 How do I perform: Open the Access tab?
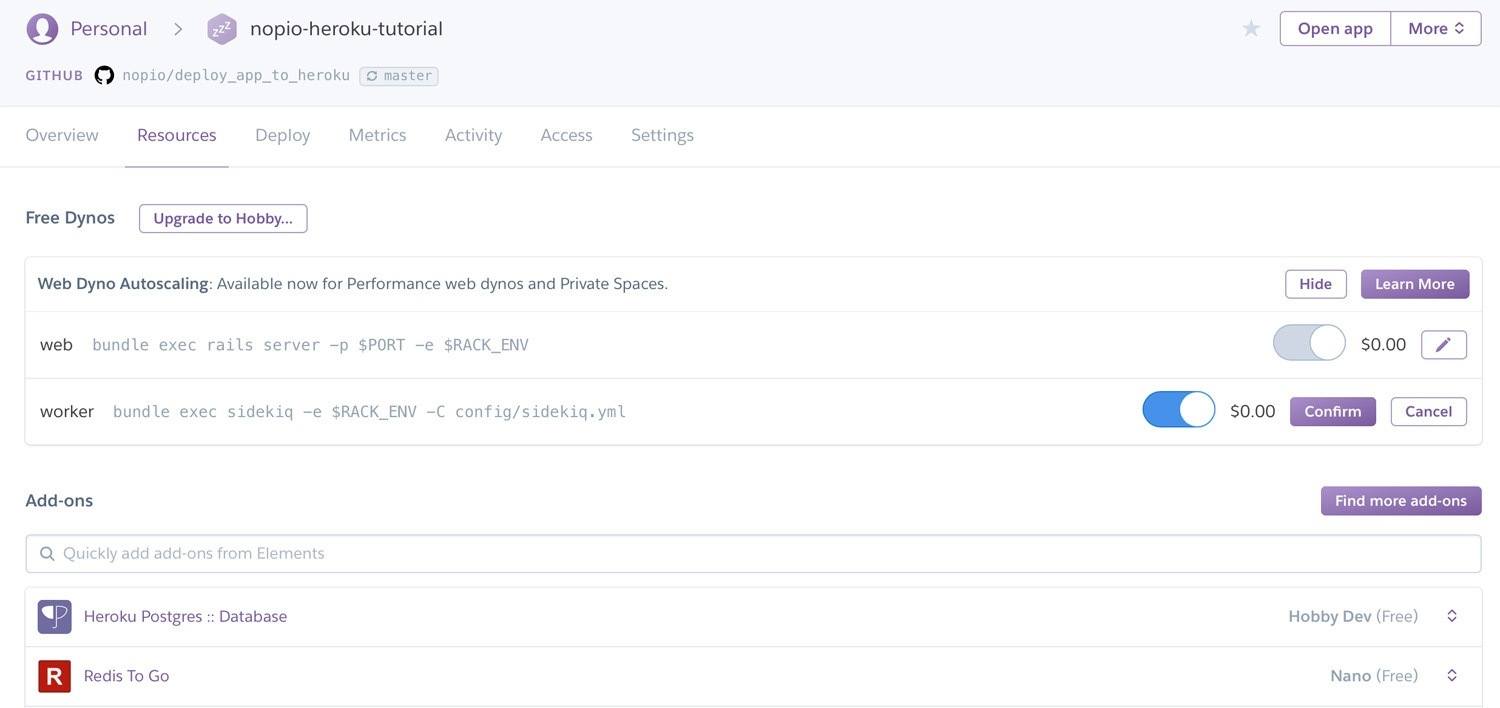pos(567,135)
